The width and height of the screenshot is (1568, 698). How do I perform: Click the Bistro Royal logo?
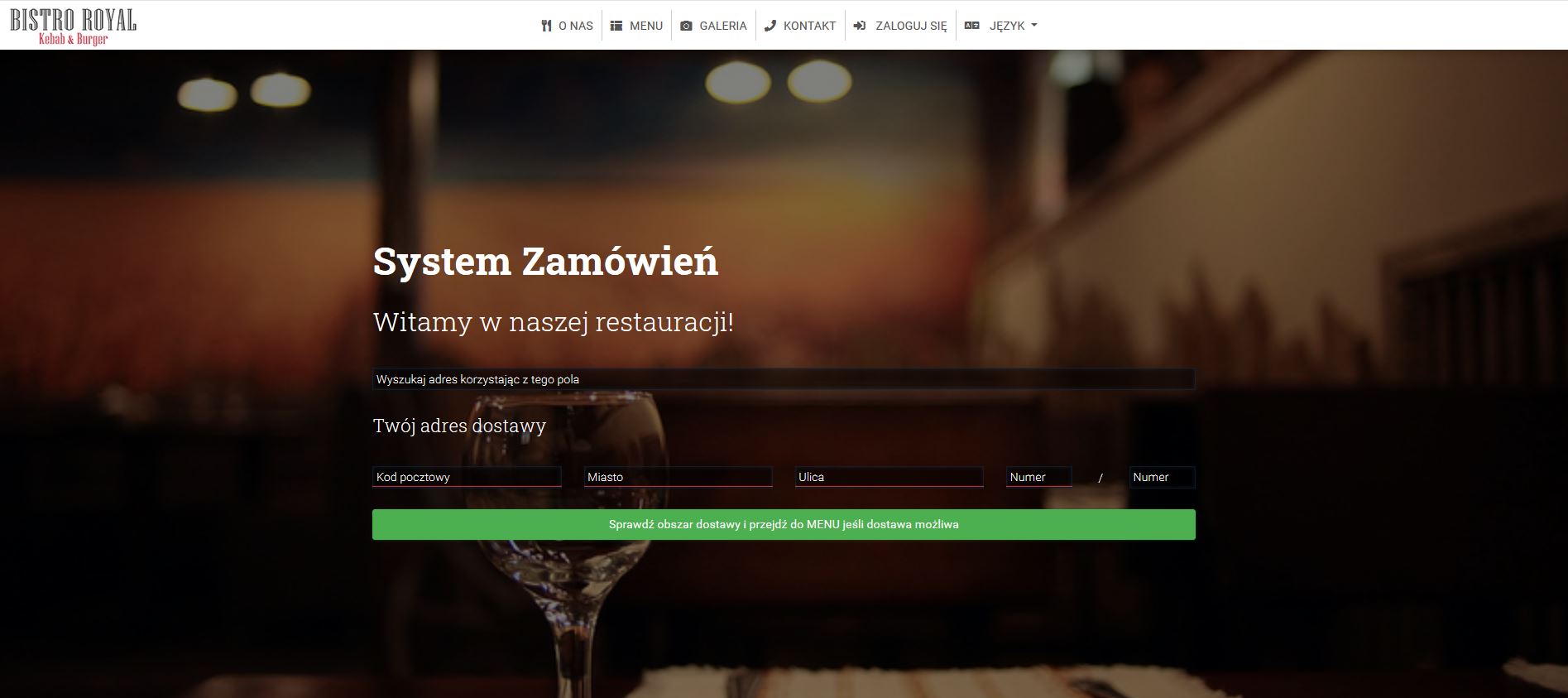74,27
